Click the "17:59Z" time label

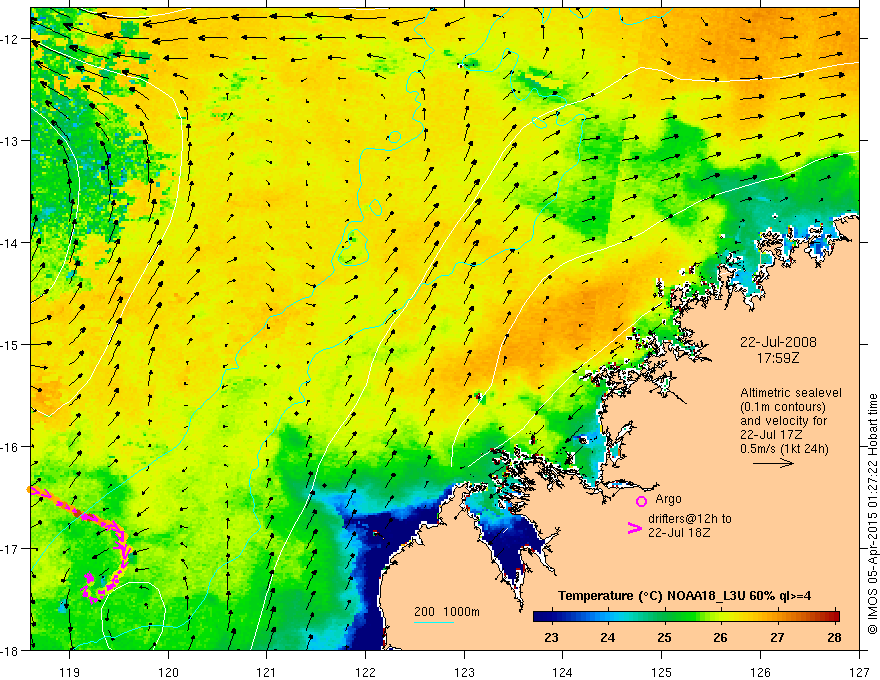coord(778,358)
